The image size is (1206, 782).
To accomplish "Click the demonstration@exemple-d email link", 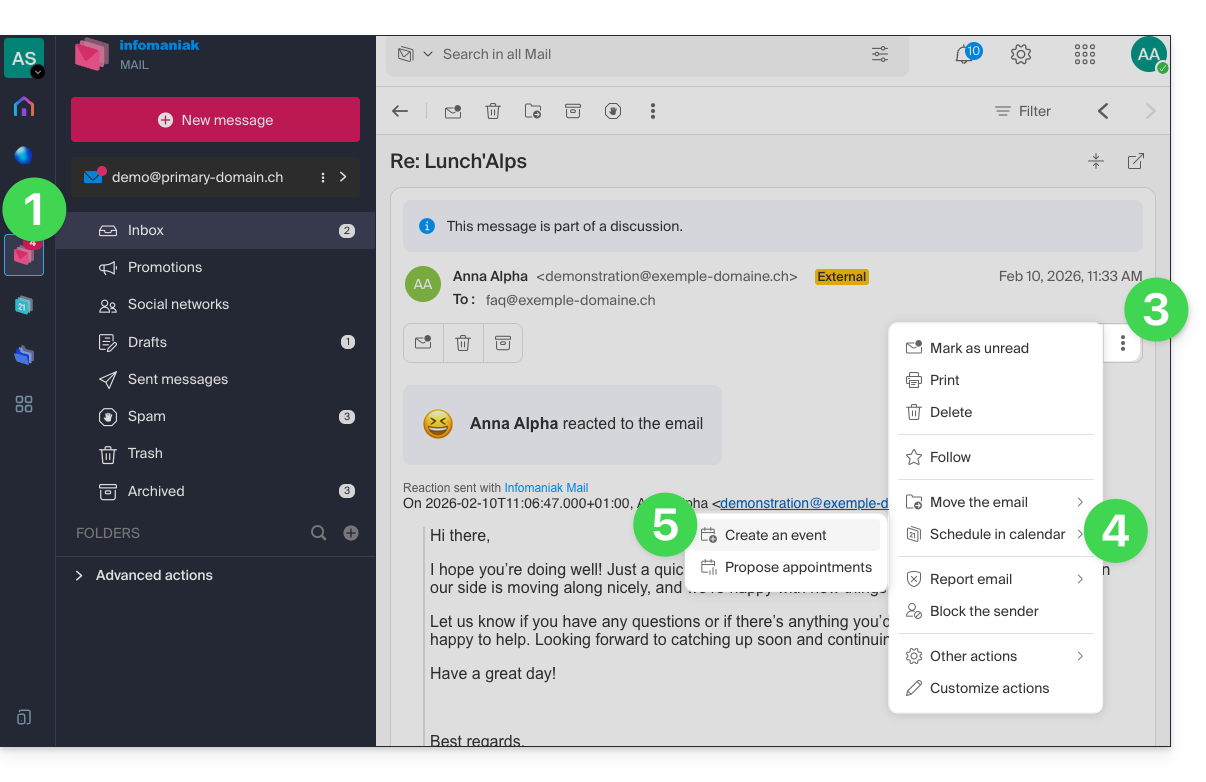I will pyautogui.click(x=804, y=503).
